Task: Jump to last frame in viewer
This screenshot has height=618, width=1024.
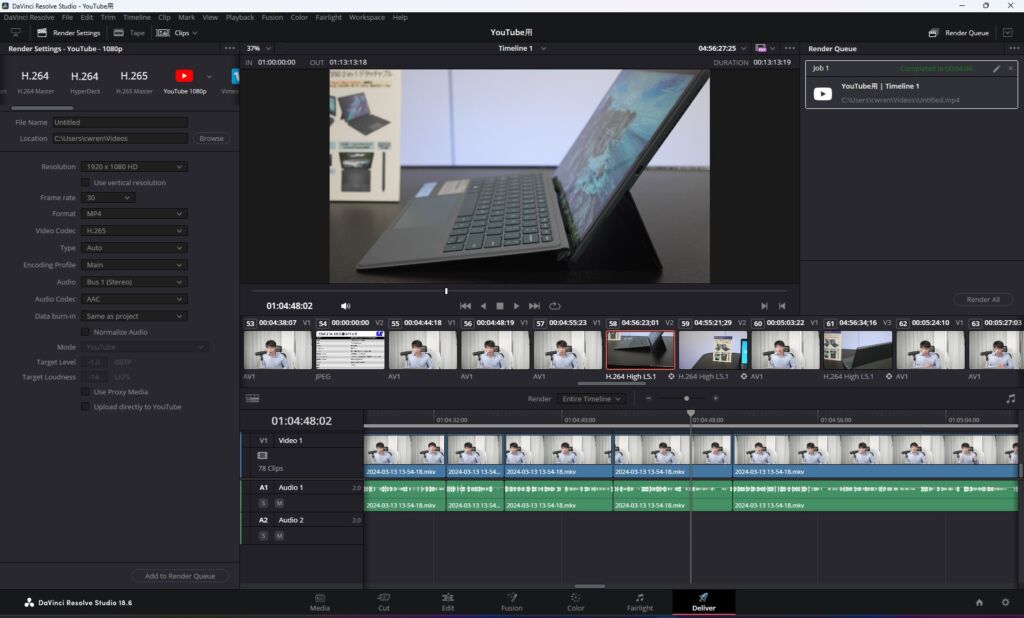Action: pyautogui.click(x=534, y=306)
